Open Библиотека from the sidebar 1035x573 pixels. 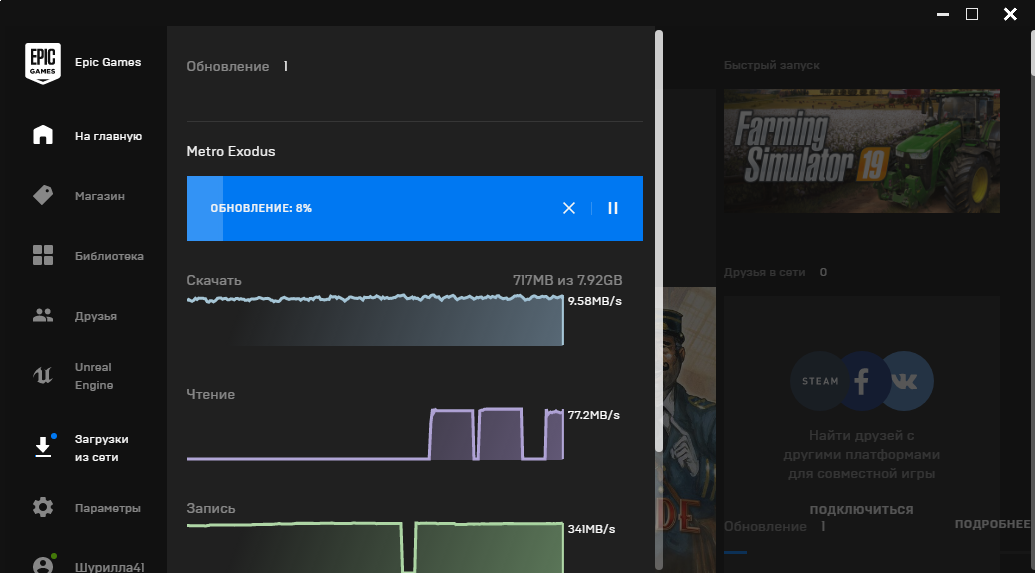(x=109, y=256)
